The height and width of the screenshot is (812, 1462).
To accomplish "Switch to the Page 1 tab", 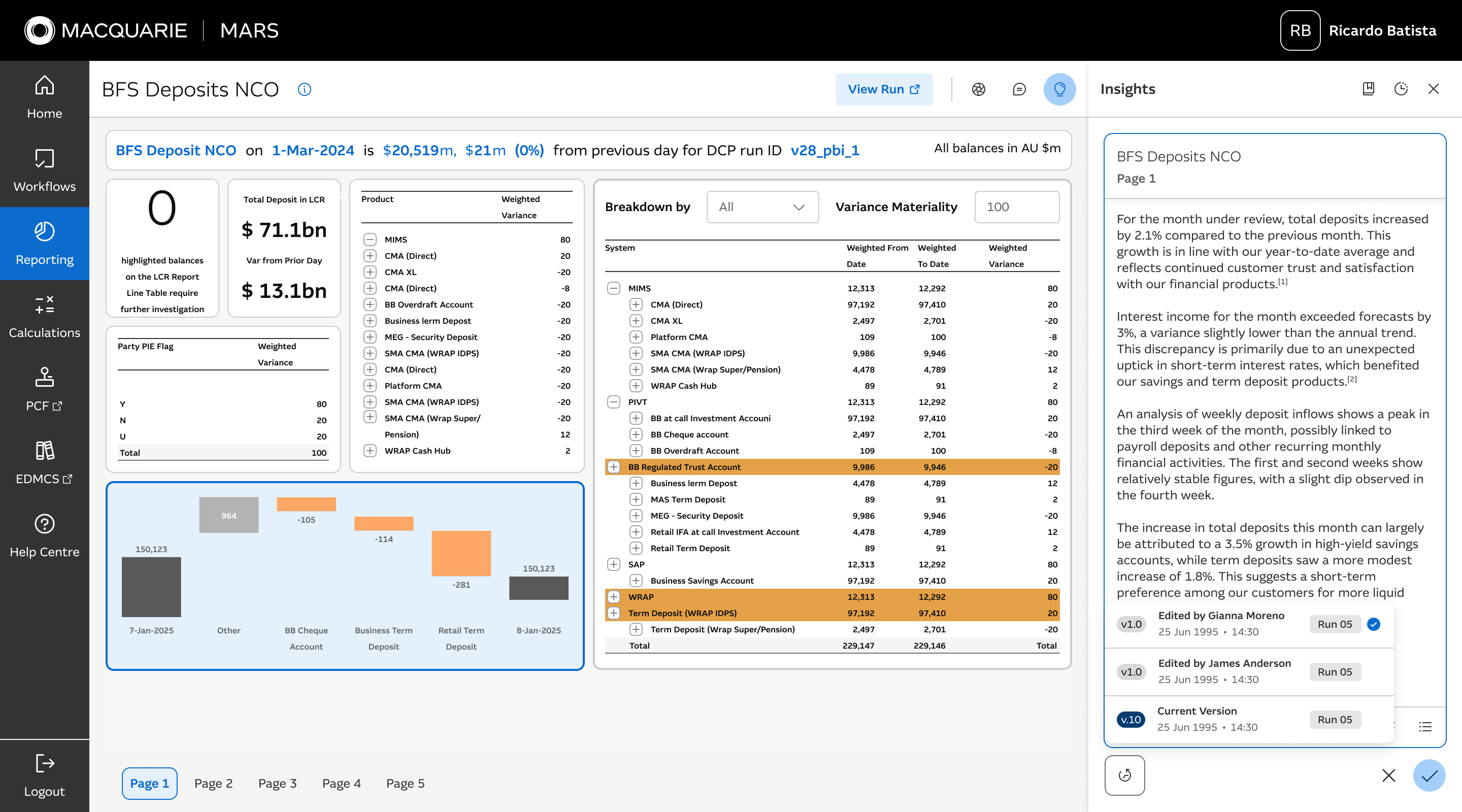I will (149, 783).
